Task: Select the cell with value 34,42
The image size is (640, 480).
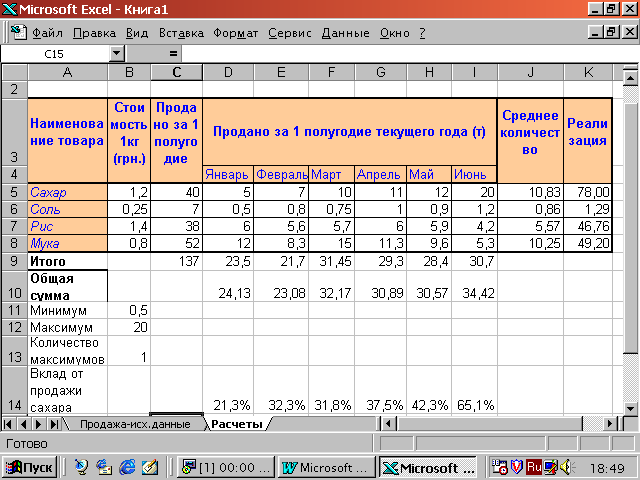Action: [475, 286]
